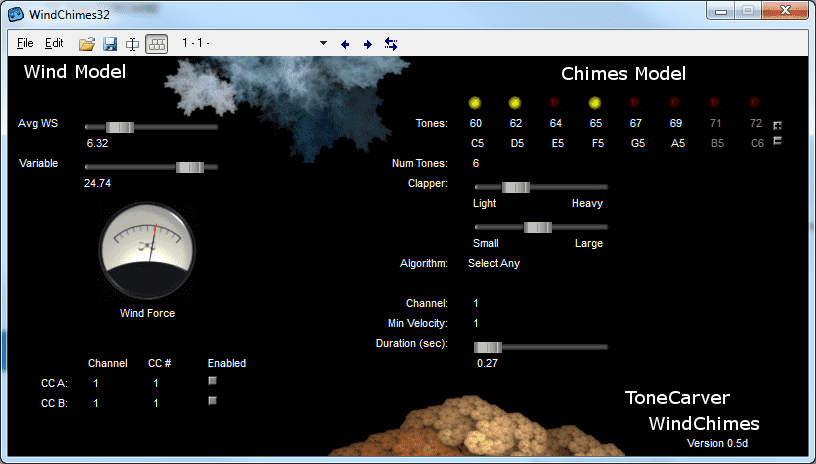The height and width of the screenshot is (464, 816).
Task: Click the note name G5
Action: click(x=638, y=143)
